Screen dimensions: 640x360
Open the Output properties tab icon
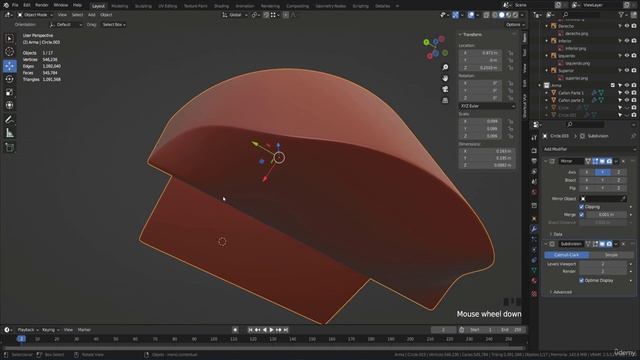(x=534, y=161)
